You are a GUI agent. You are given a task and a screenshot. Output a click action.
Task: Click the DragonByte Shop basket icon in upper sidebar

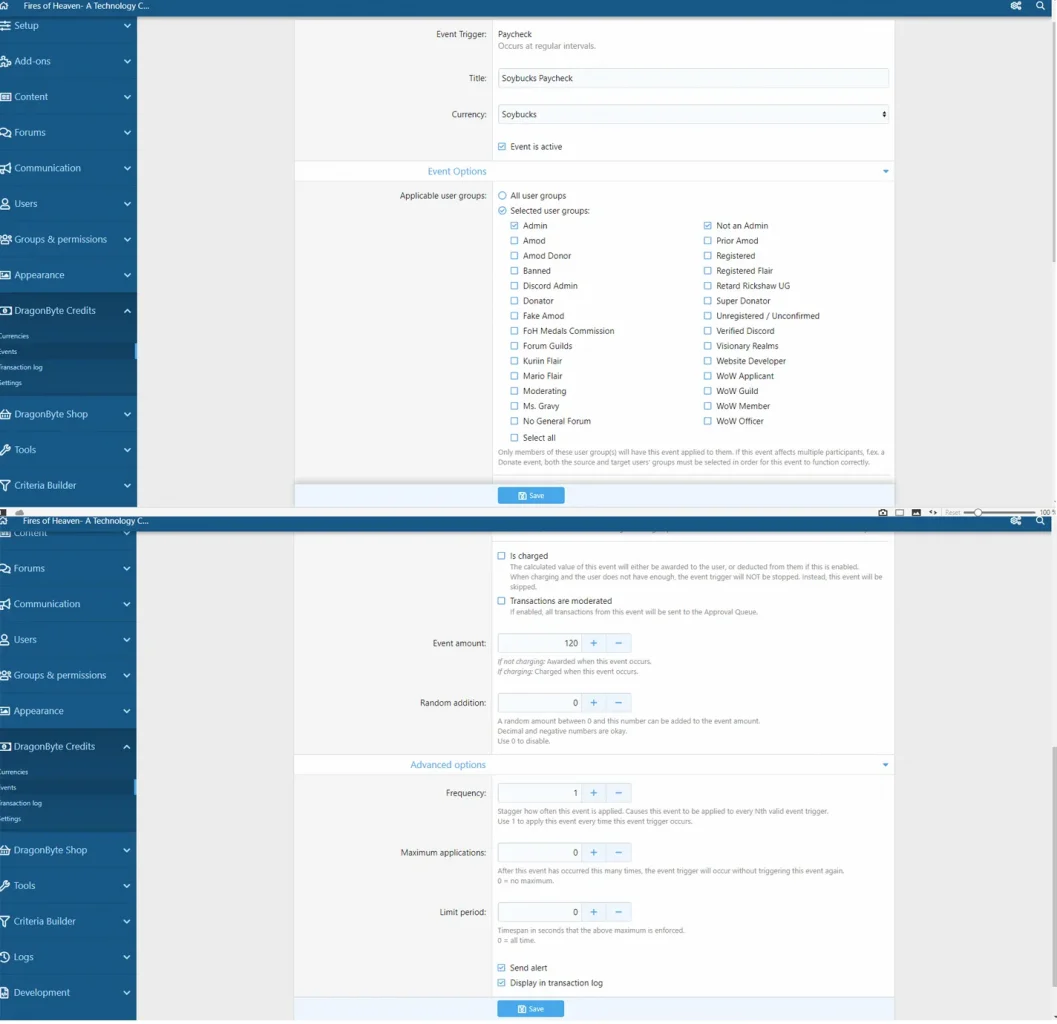click(x=5, y=415)
